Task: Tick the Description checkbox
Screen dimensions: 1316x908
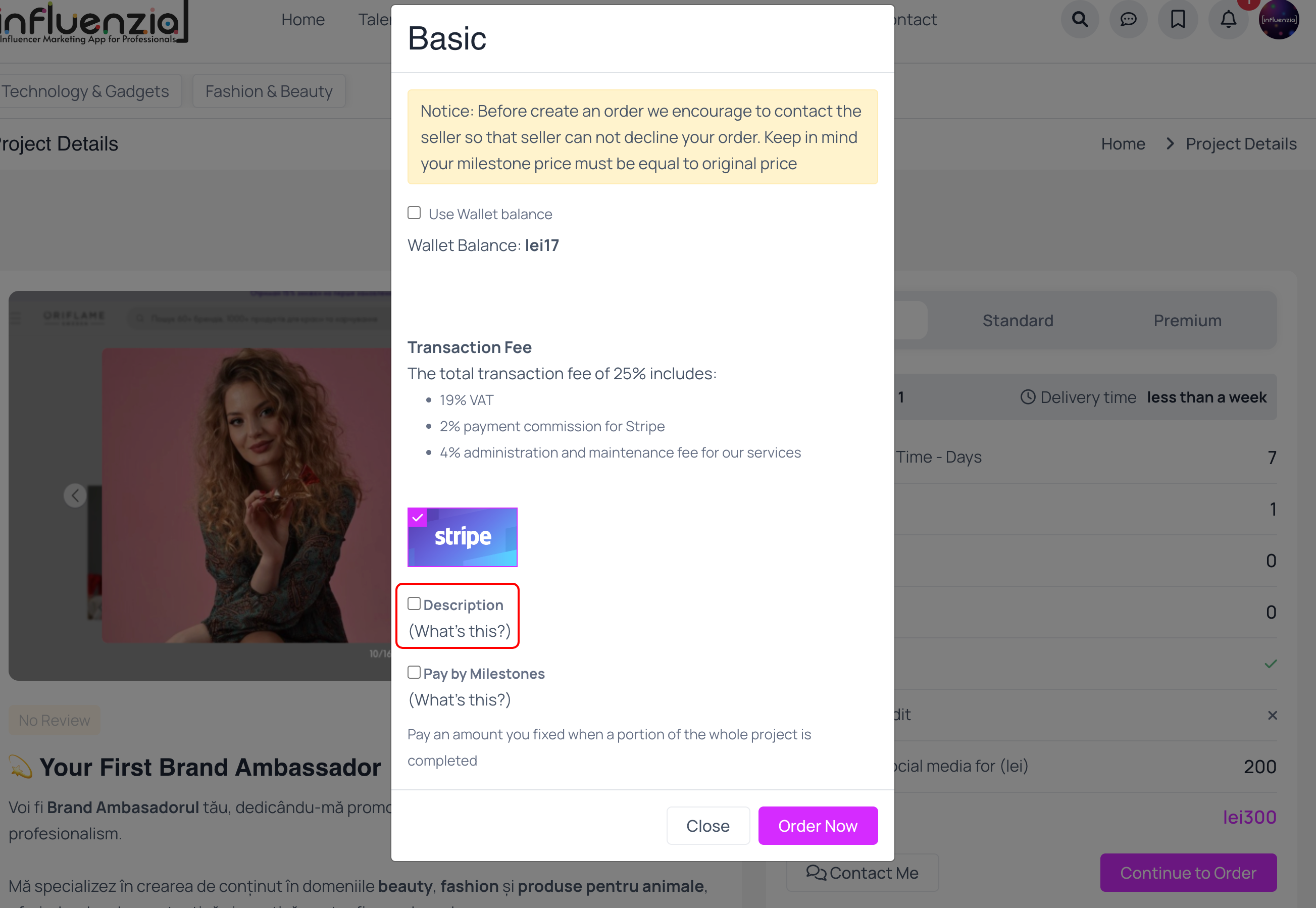Action: coord(414,603)
